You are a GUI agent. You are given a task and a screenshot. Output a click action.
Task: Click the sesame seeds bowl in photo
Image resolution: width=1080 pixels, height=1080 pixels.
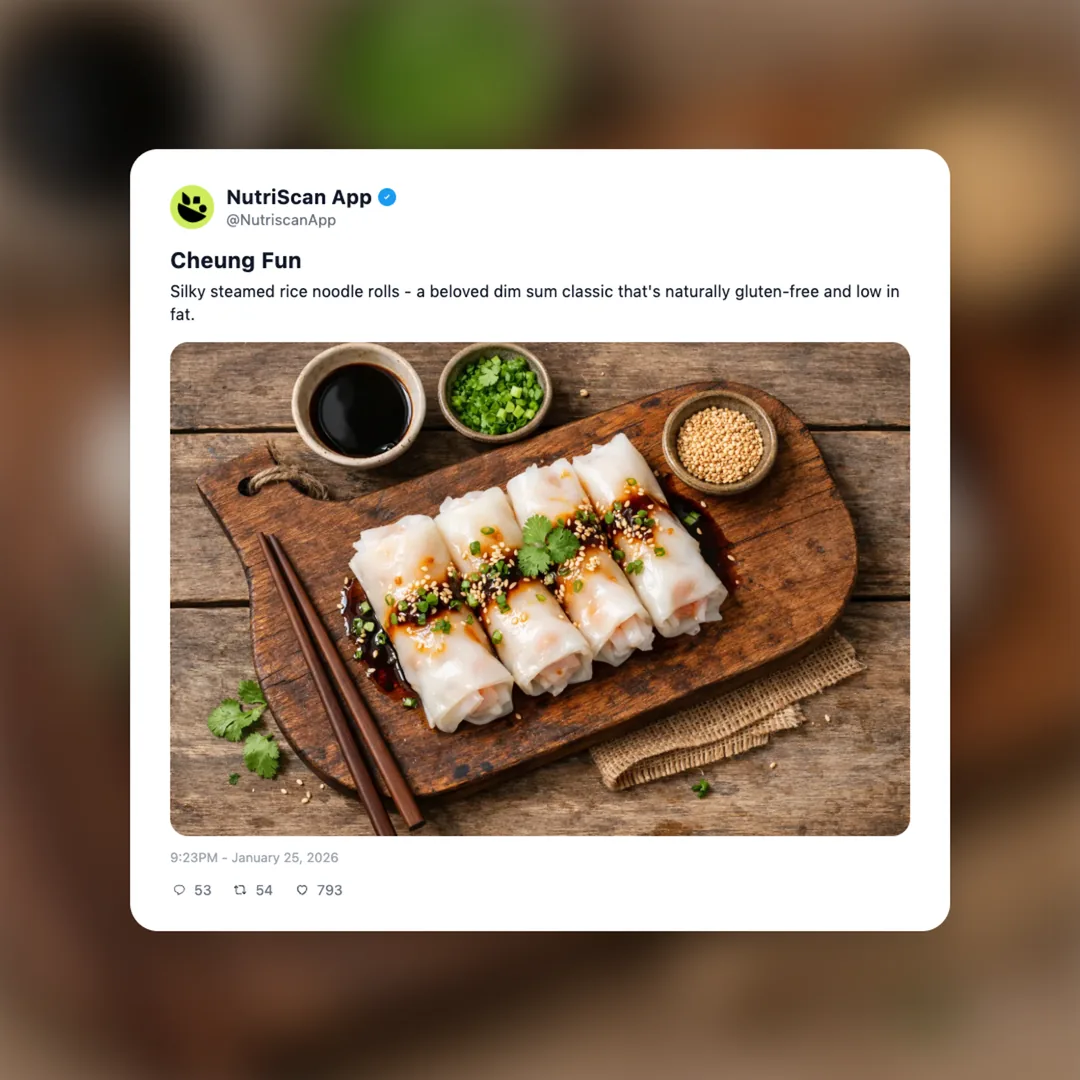pyautogui.click(x=720, y=443)
